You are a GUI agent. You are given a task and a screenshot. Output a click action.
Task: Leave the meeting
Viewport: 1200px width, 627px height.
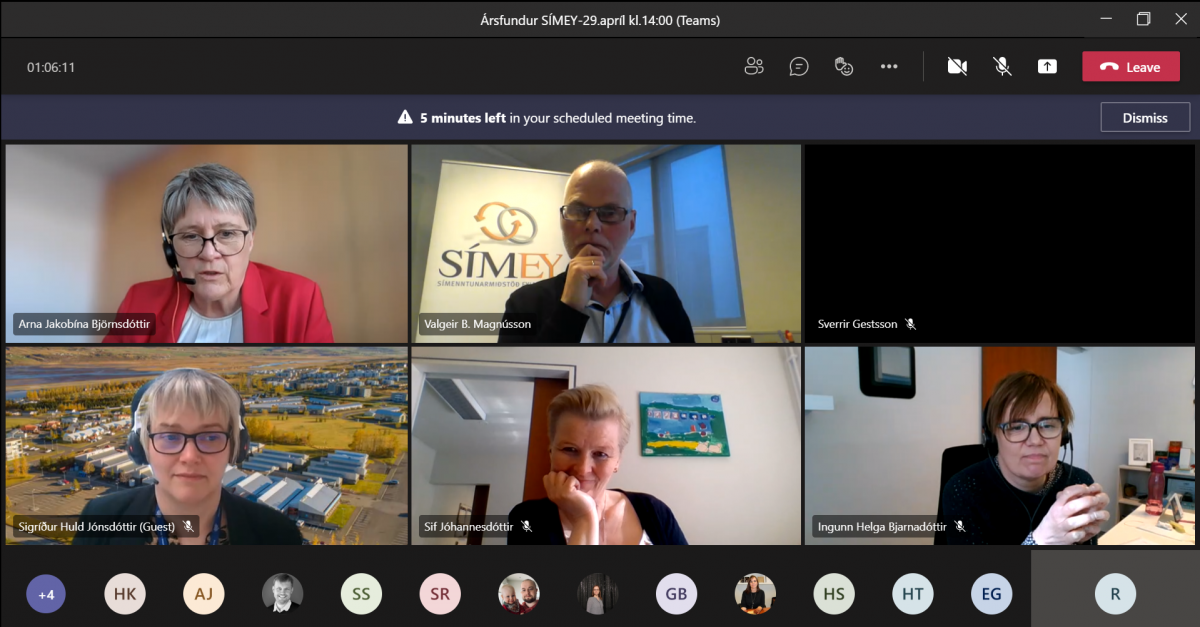pyautogui.click(x=1130, y=67)
